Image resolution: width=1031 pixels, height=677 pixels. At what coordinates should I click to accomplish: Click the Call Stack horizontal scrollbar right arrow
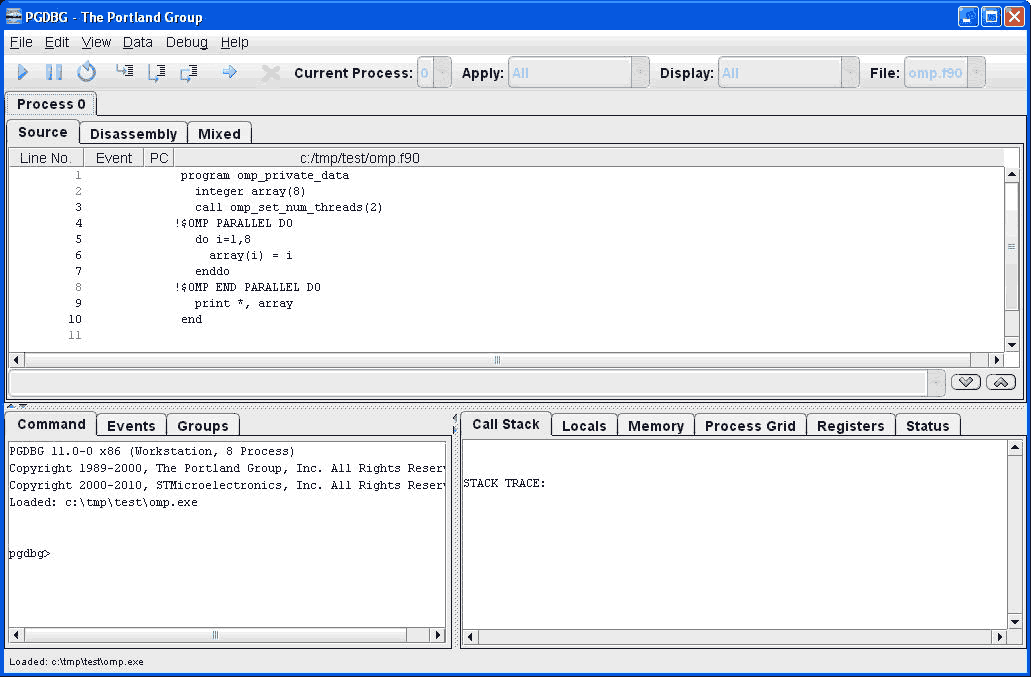(x=999, y=636)
